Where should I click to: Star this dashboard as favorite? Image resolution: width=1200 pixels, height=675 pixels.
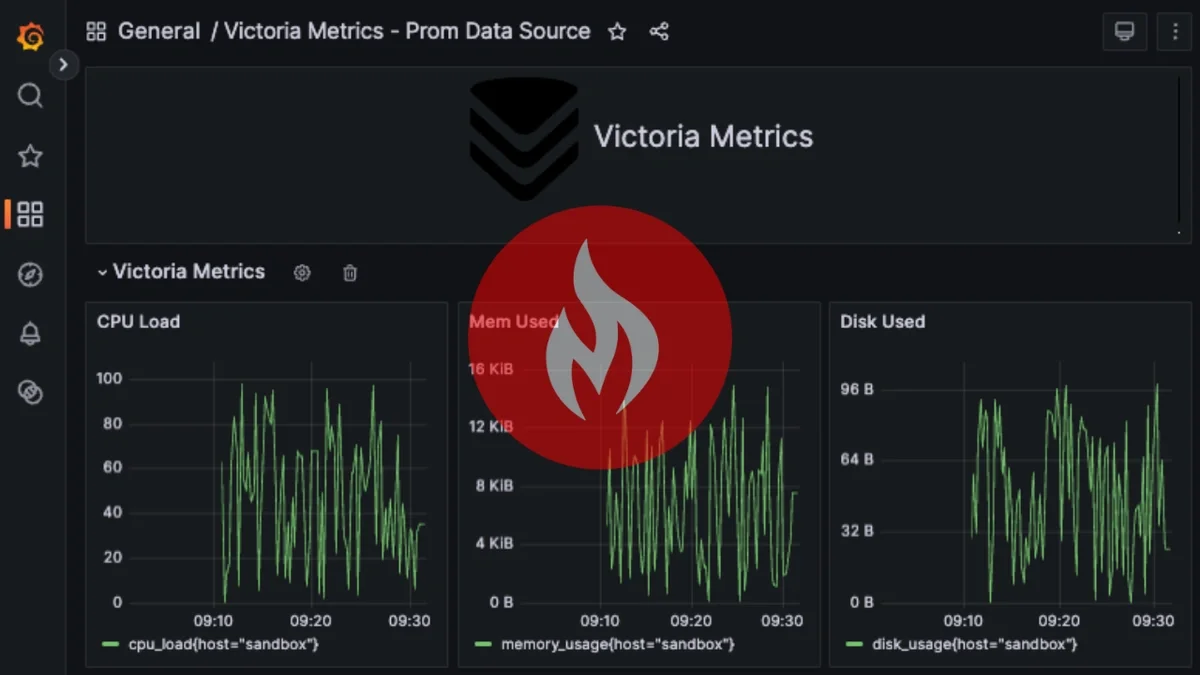point(617,32)
